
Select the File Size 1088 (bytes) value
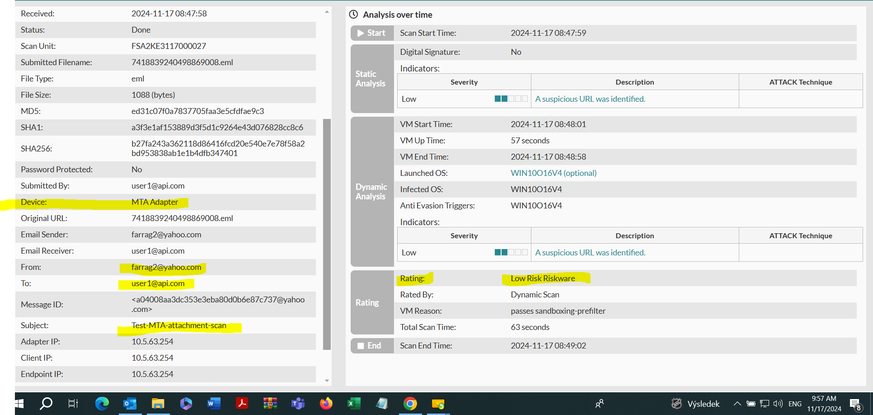[153, 95]
